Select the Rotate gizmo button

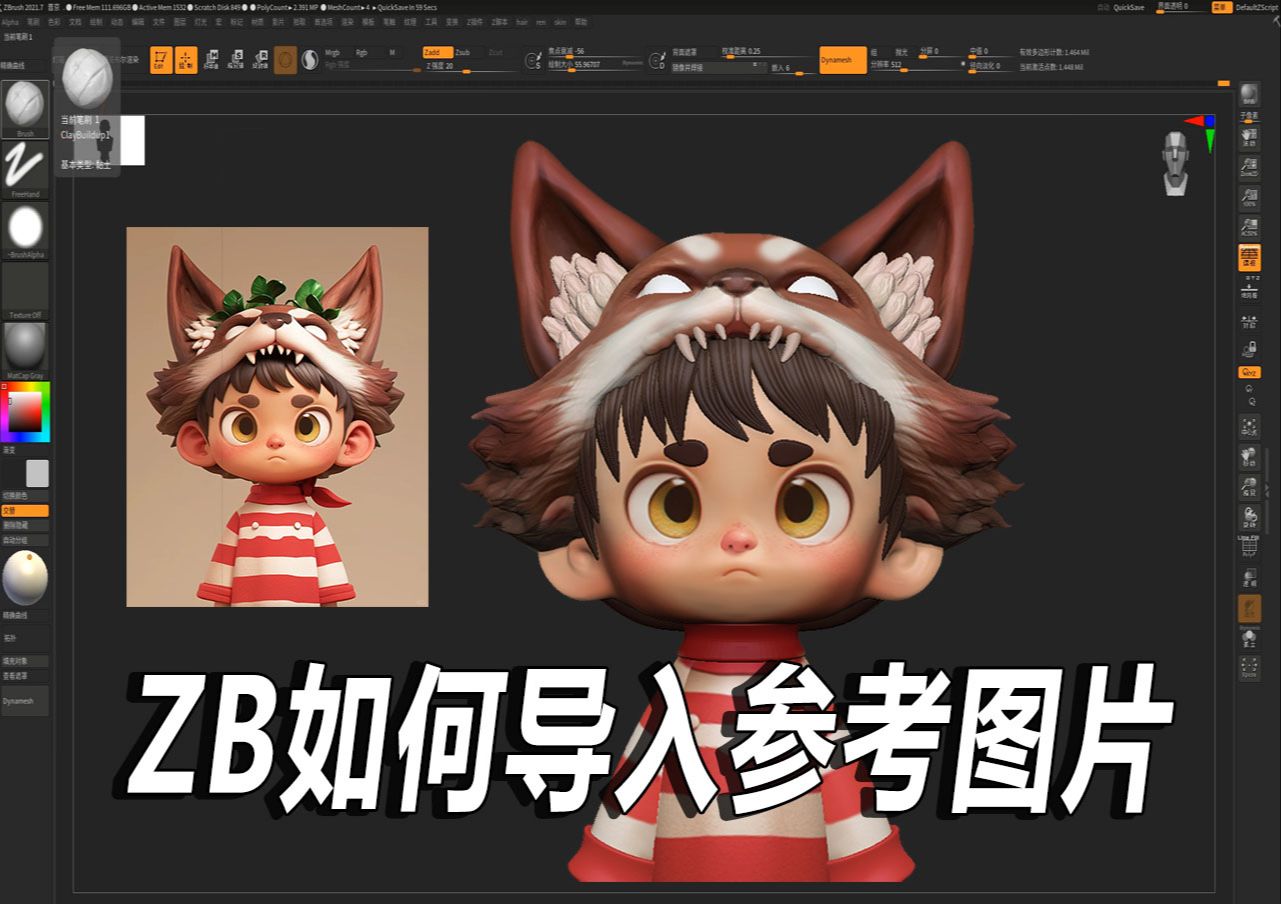click(260, 60)
